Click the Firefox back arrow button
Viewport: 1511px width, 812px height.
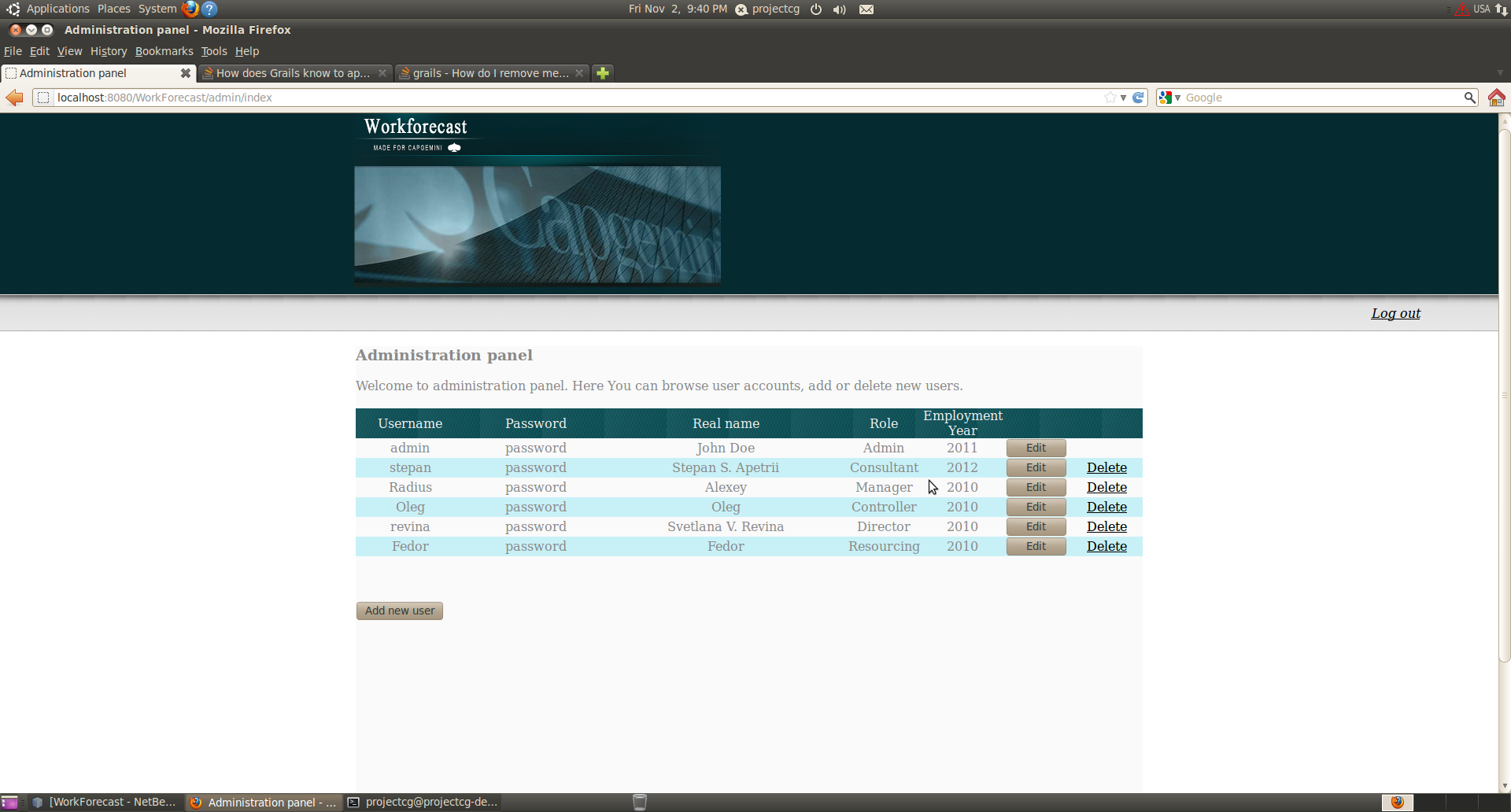coord(14,98)
